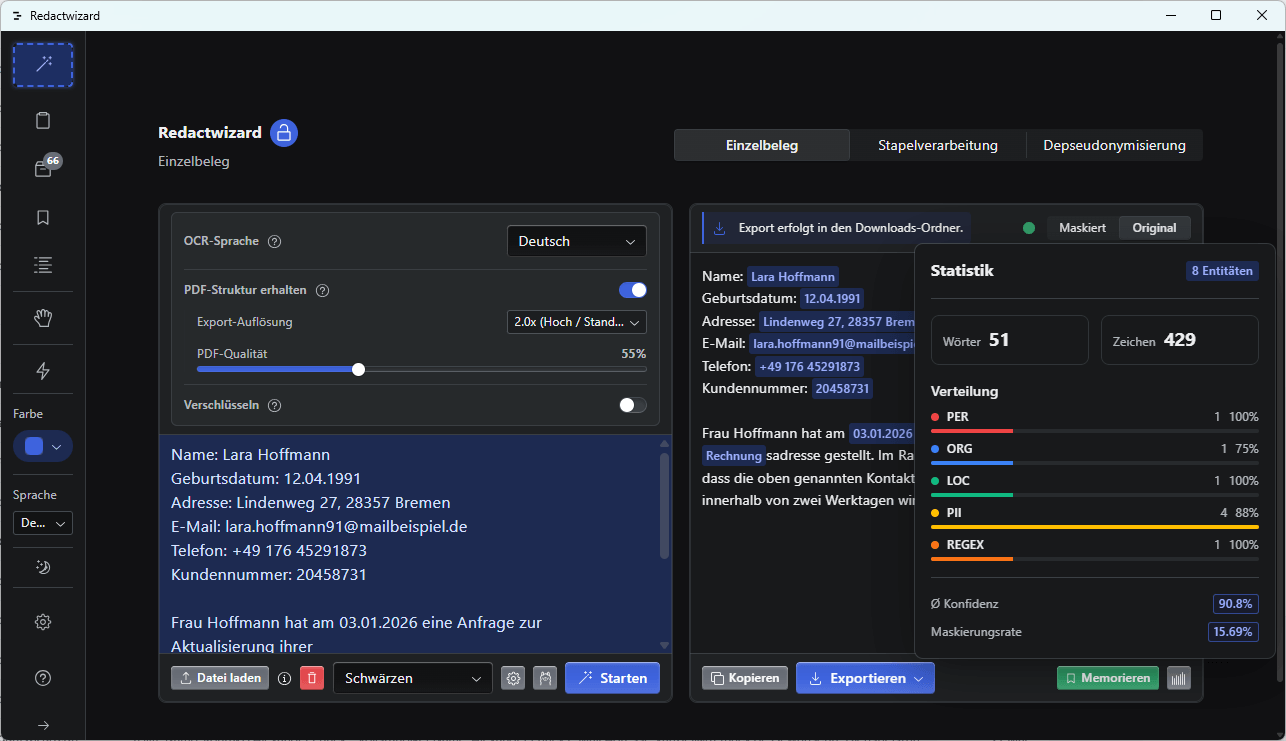Expand the sidebar with the arrow icon
The width and height of the screenshot is (1286, 741).
pyautogui.click(x=43, y=725)
